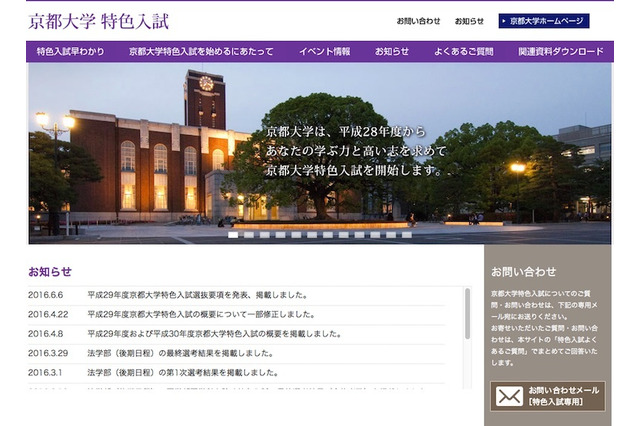Open news 平成29年度および平成30年度 概要を掲載
The image size is (640, 426).
pos(215,334)
